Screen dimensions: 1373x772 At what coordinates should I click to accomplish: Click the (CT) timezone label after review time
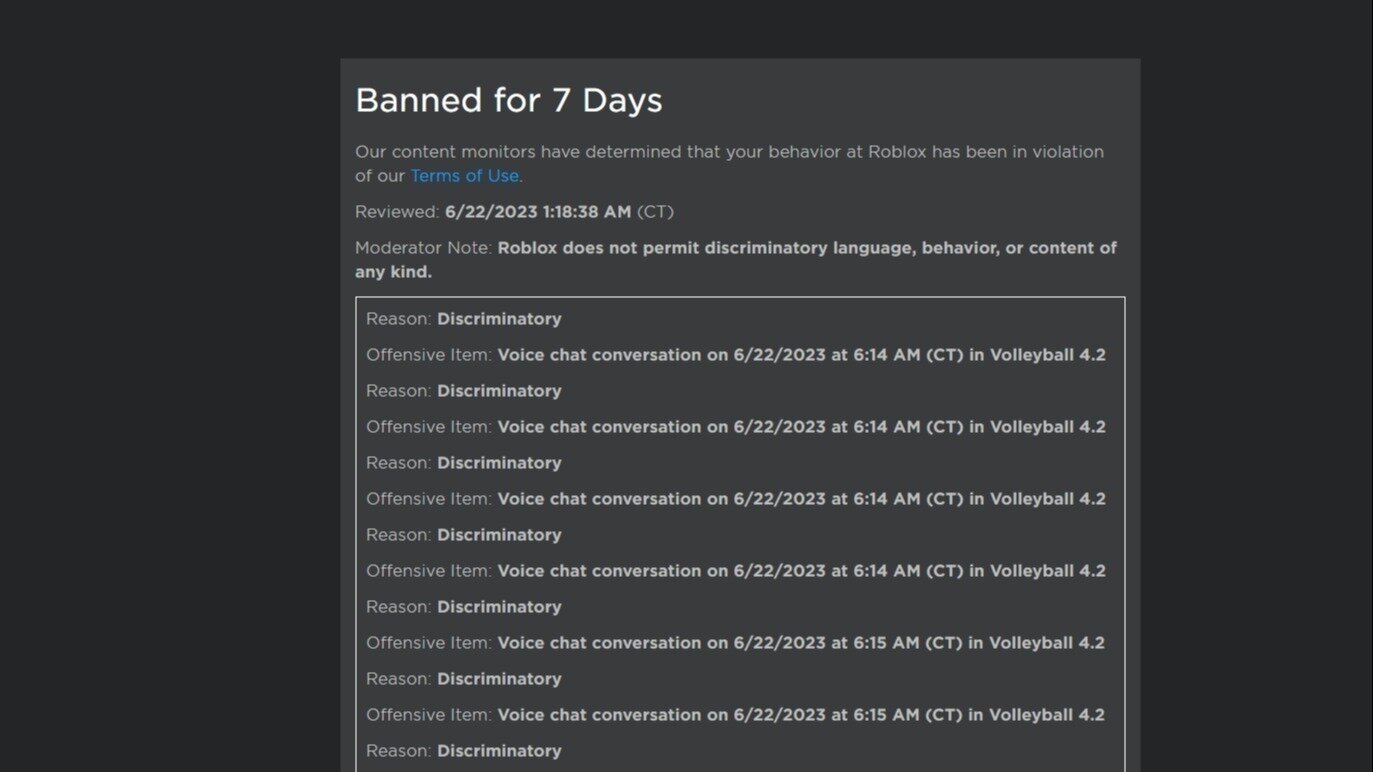(654, 211)
